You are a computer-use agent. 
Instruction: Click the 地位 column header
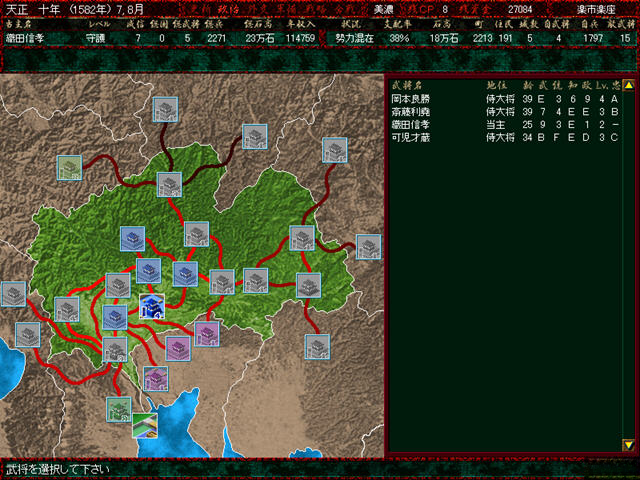[496, 85]
